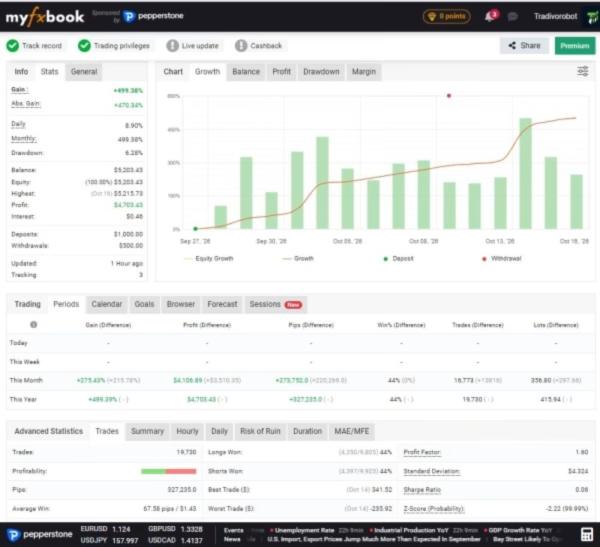This screenshot has width=600, height=547.
Task: Click the Pepperstone logo in bottom ticker
Action: click(40, 535)
